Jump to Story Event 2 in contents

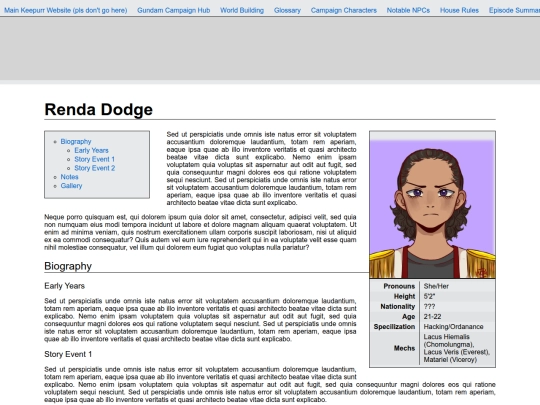(95, 168)
